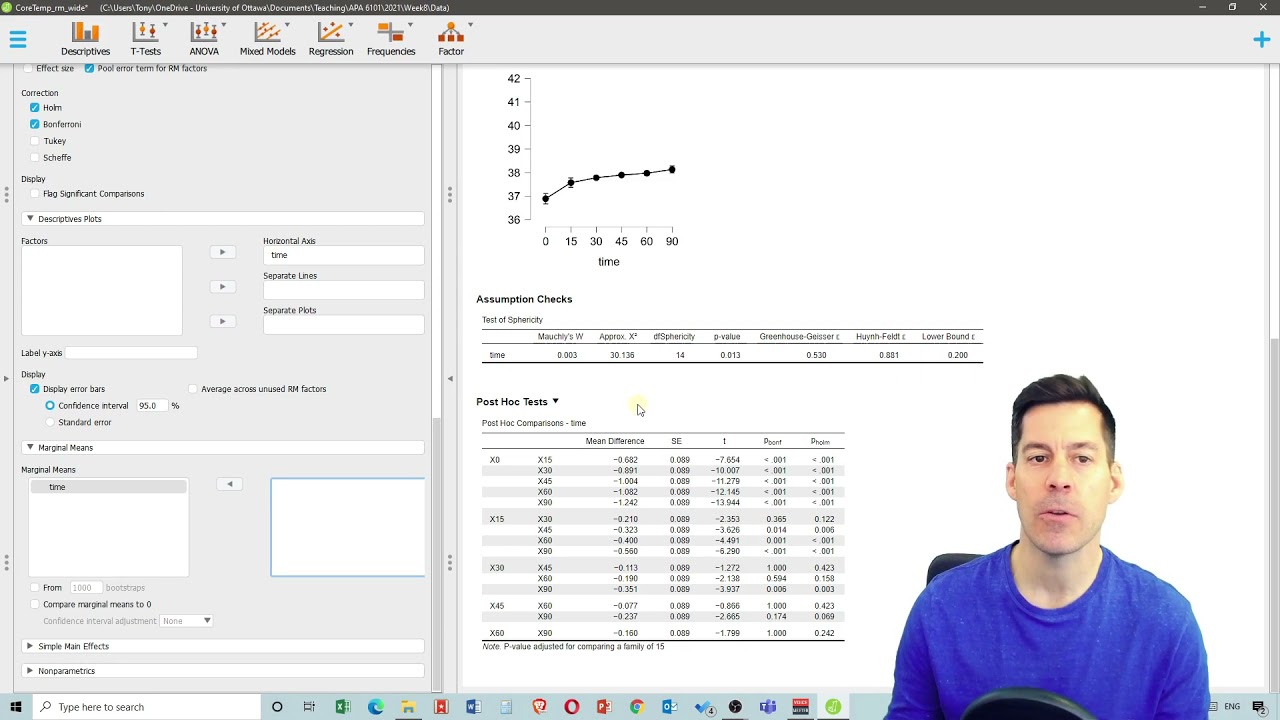Click the arrow assigning factor to Horizontal Axis
This screenshot has height=720, width=1280.
(223, 252)
